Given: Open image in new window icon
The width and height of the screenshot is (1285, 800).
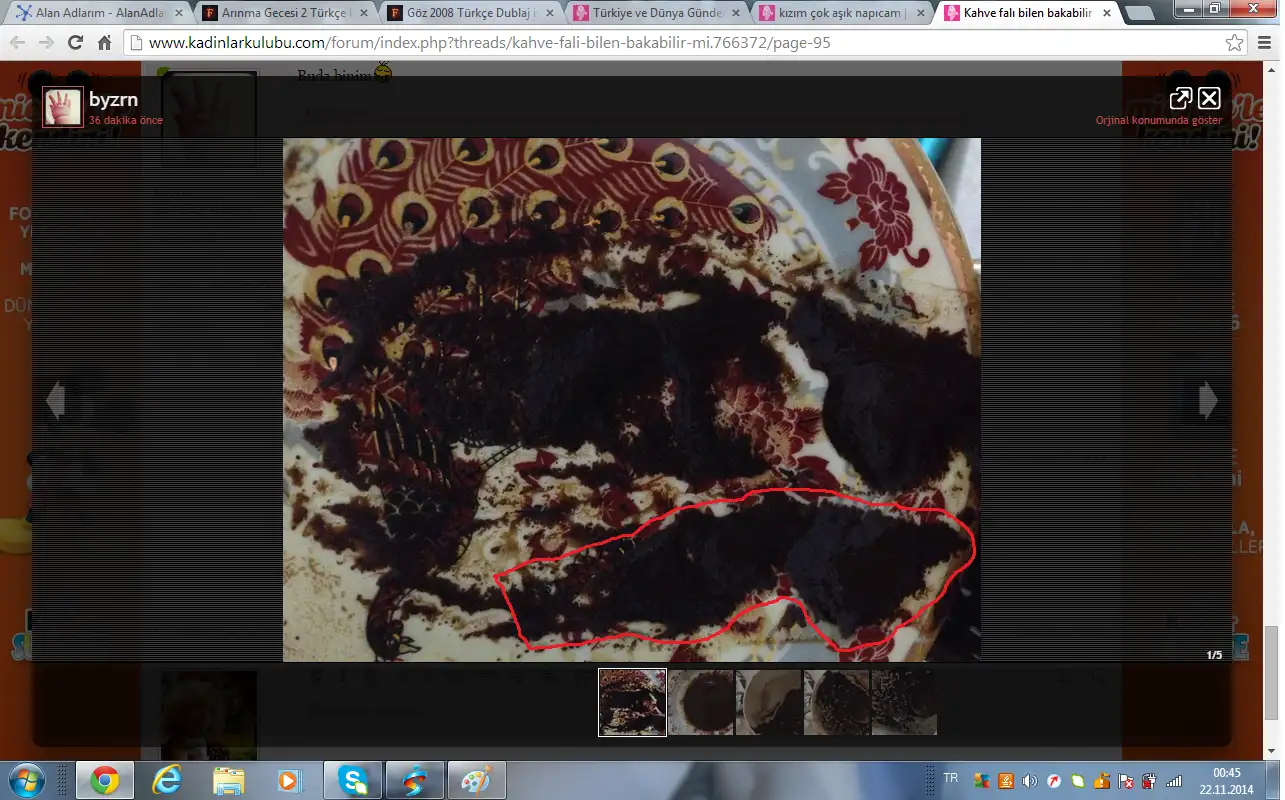Looking at the screenshot, I should [1180, 98].
